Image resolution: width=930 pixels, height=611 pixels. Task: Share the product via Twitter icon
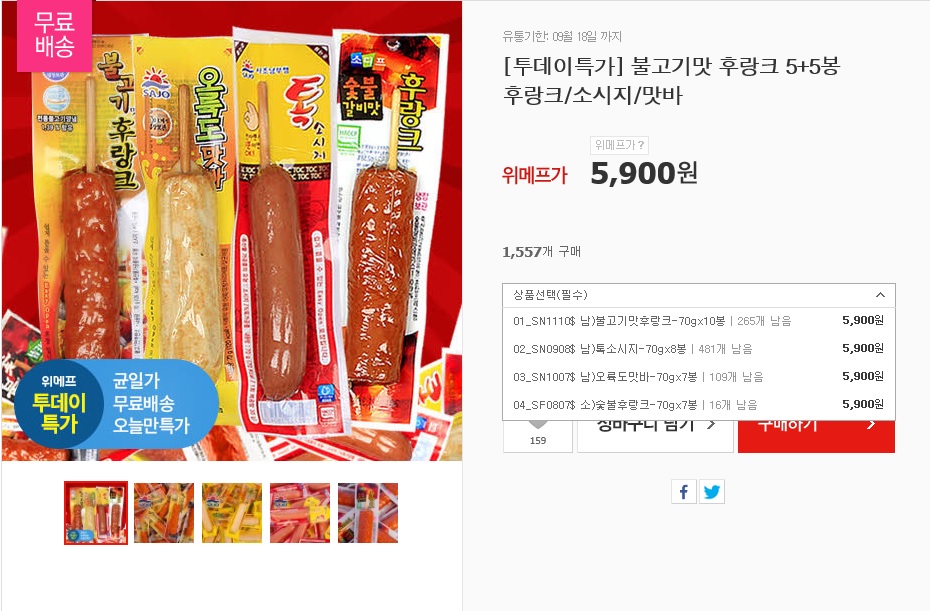(712, 492)
